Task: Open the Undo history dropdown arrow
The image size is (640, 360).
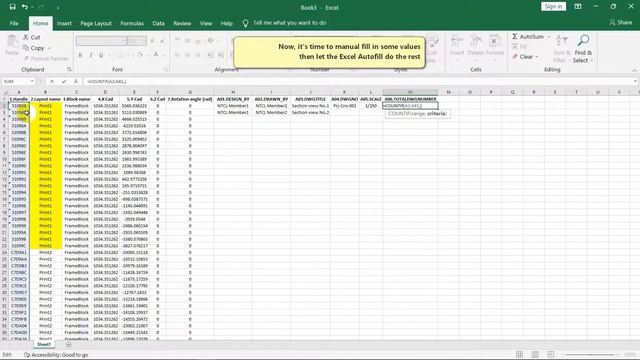Action: (32, 7)
